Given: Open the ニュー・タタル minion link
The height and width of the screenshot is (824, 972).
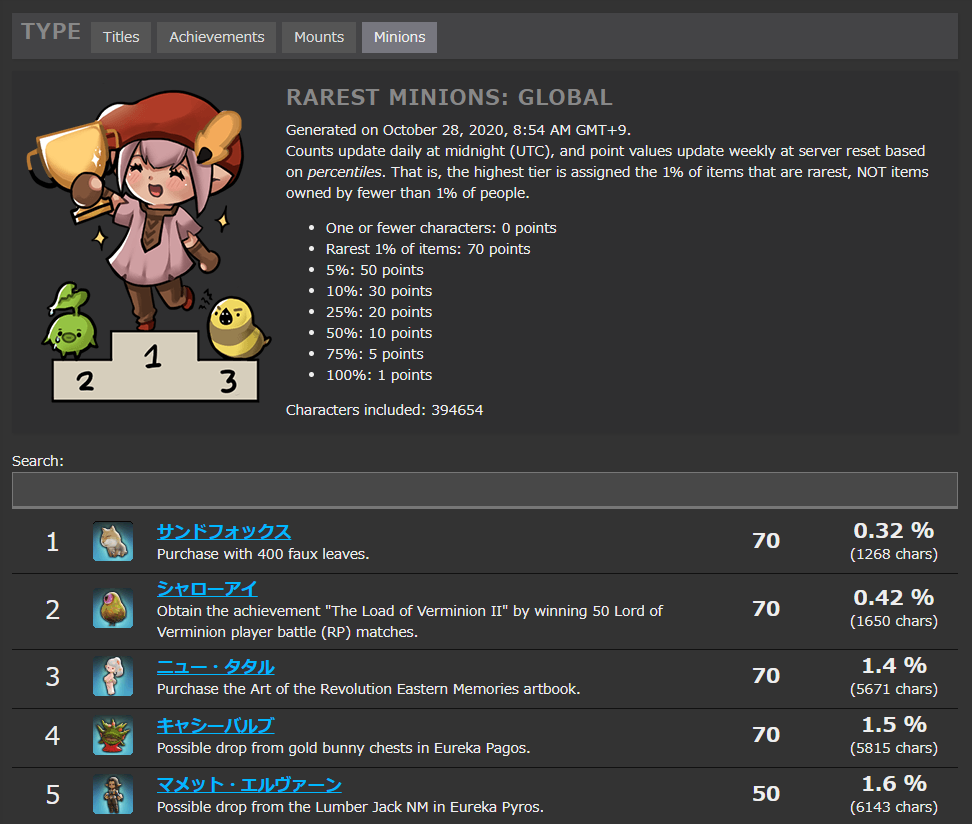Looking at the screenshot, I should (x=216, y=667).
